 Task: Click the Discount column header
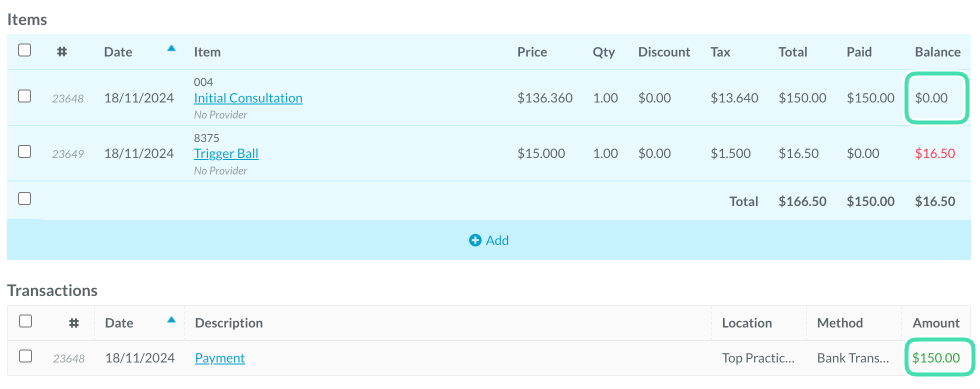[x=664, y=53]
